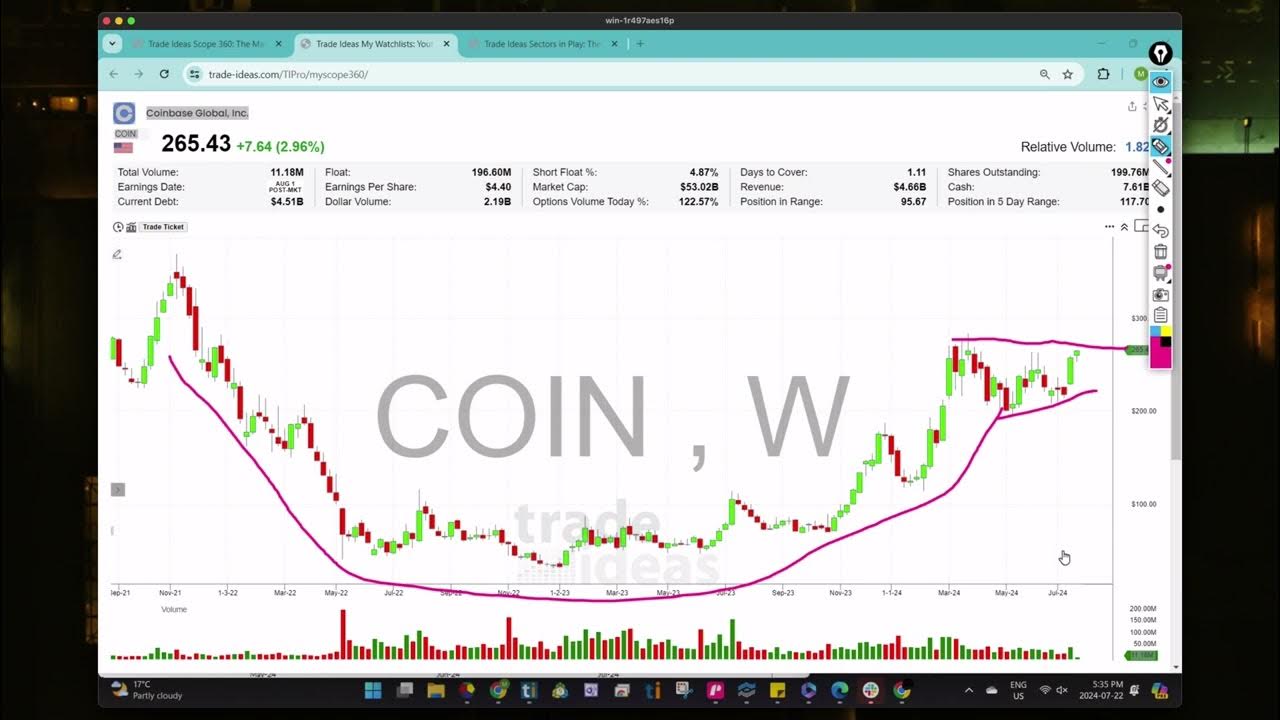This screenshot has height=720, width=1280.
Task: Open the Windows Start button on the taskbar
Action: 373,690
